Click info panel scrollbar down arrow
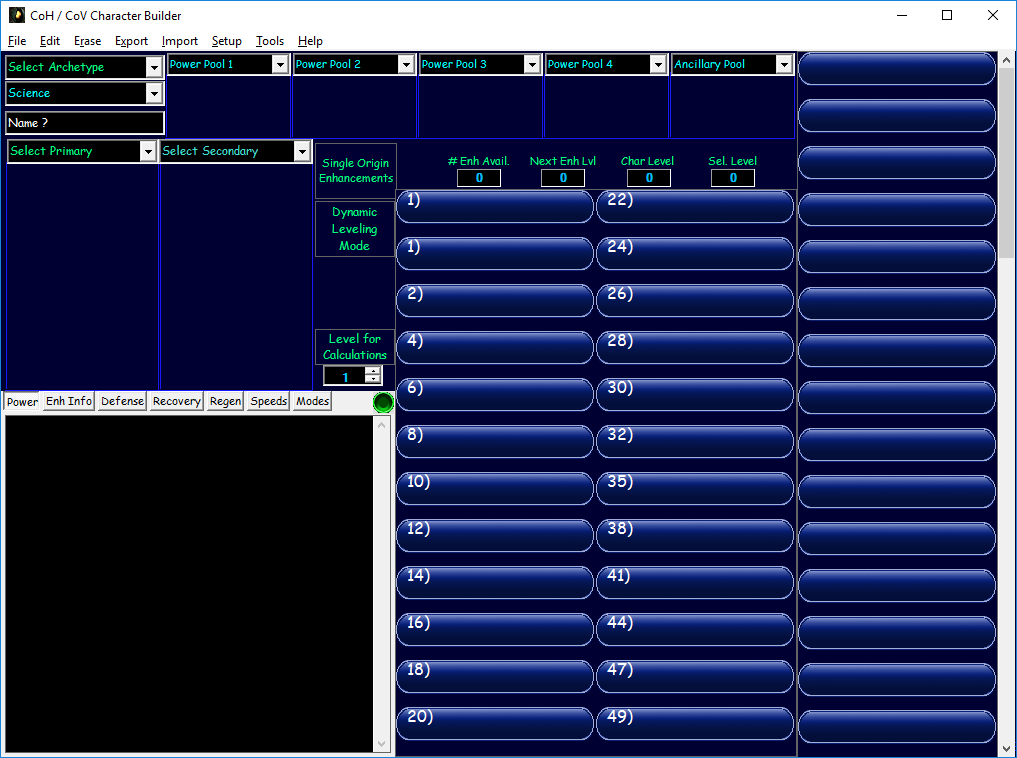This screenshot has width=1017, height=758. click(381, 744)
